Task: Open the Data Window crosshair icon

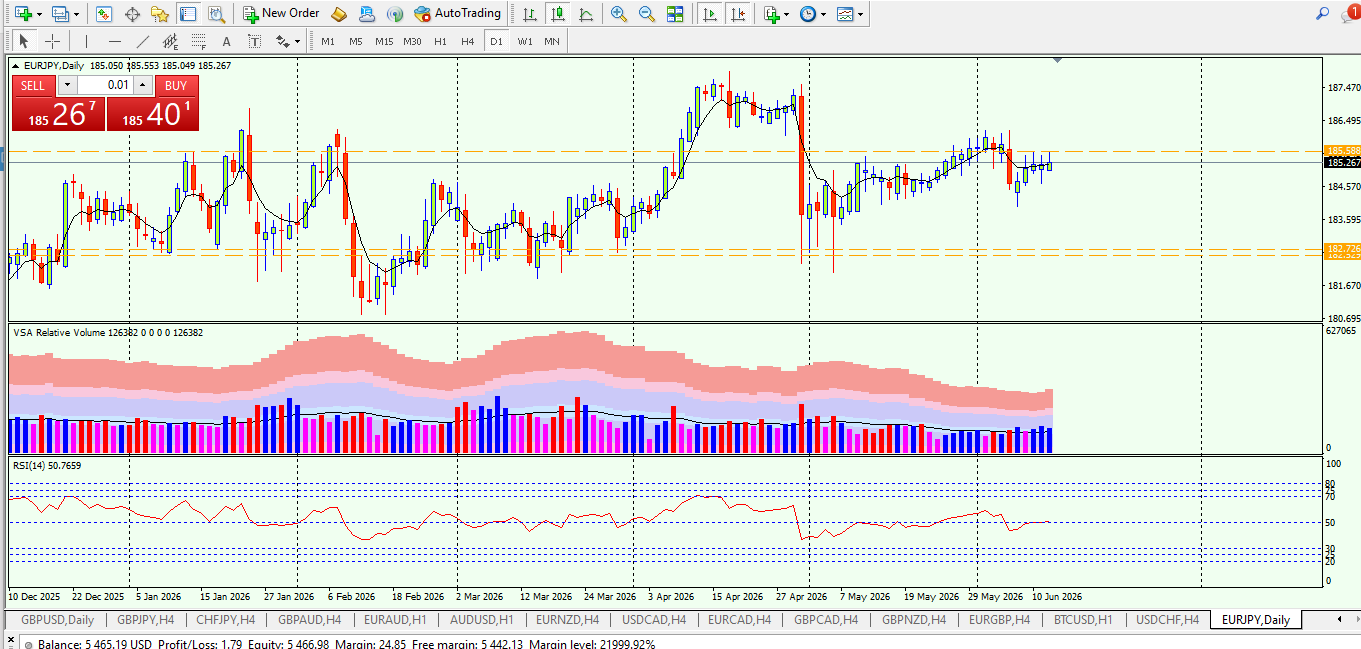Action: point(131,13)
